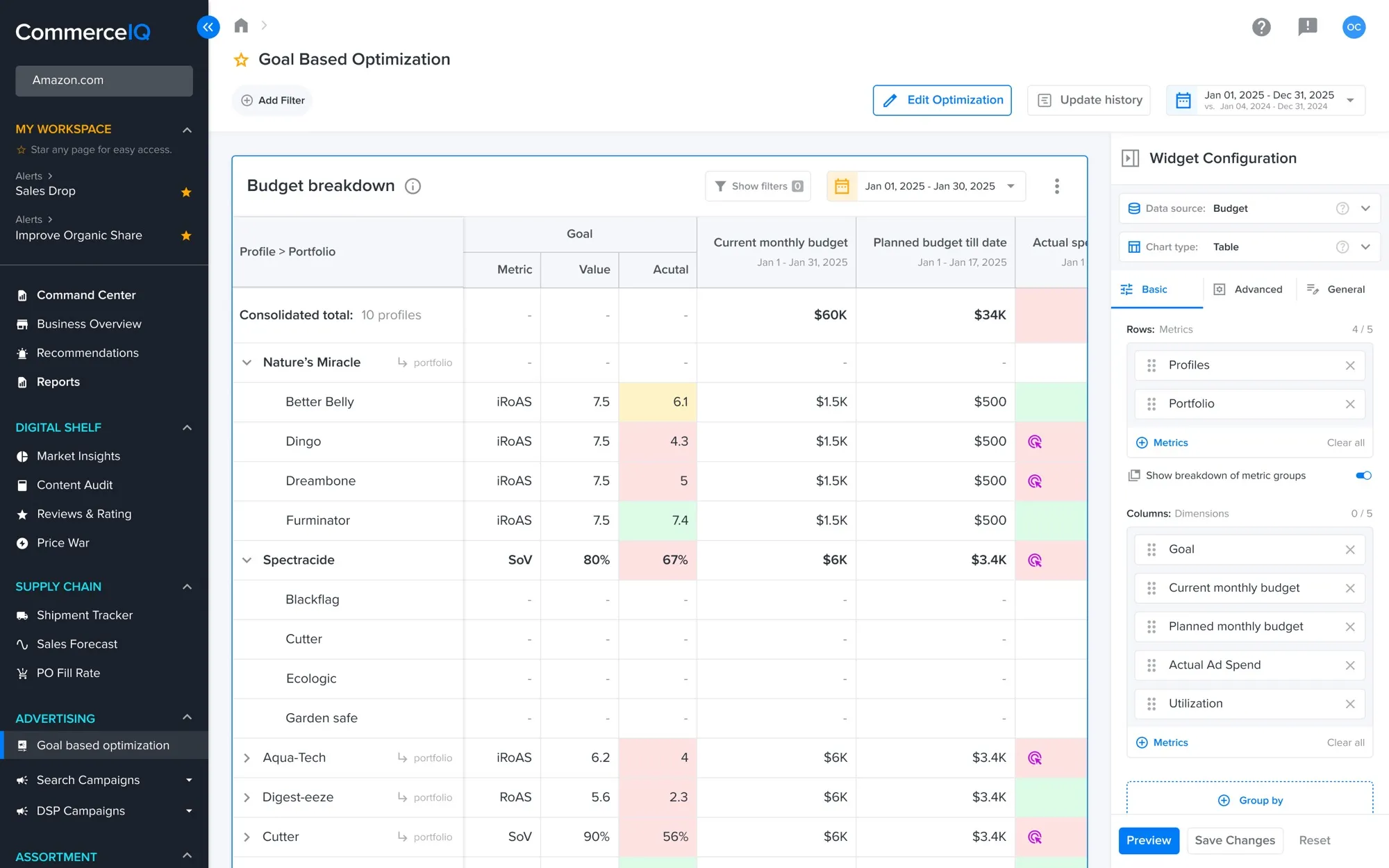Open Command Center in sidebar
This screenshot has width=1389, height=868.
click(86, 295)
